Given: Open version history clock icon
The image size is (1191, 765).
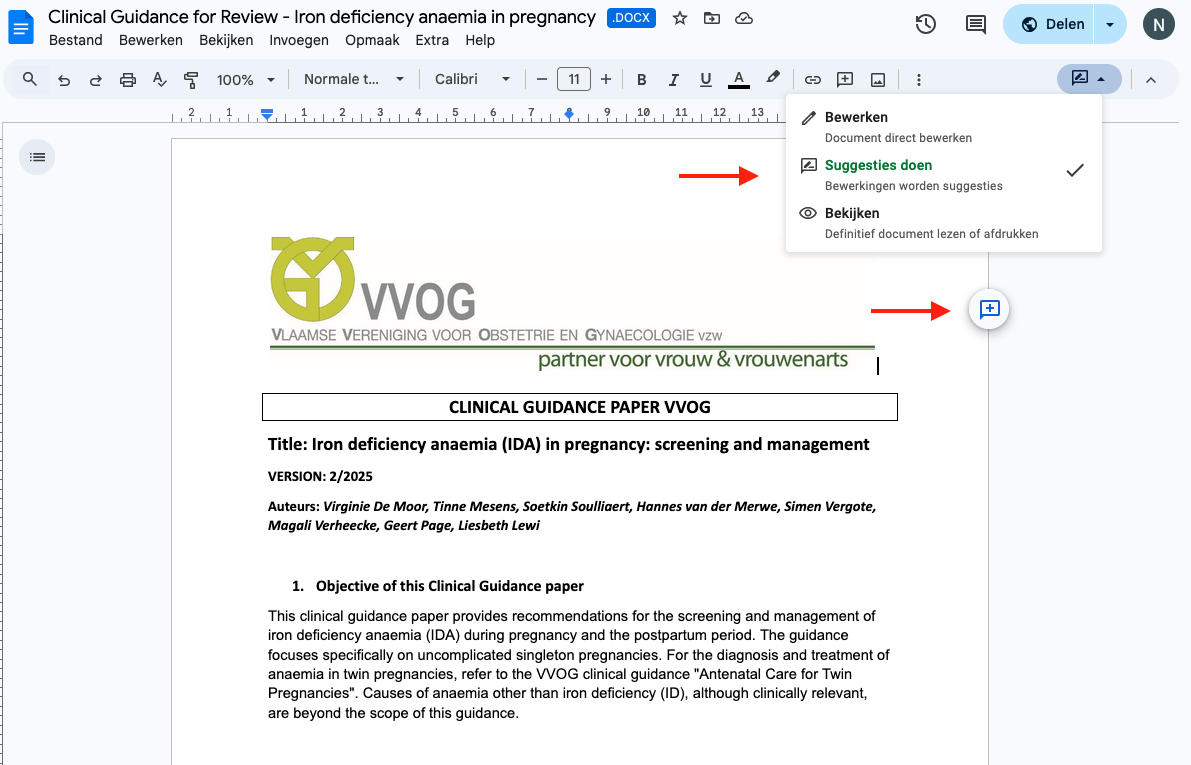Looking at the screenshot, I should coord(925,24).
